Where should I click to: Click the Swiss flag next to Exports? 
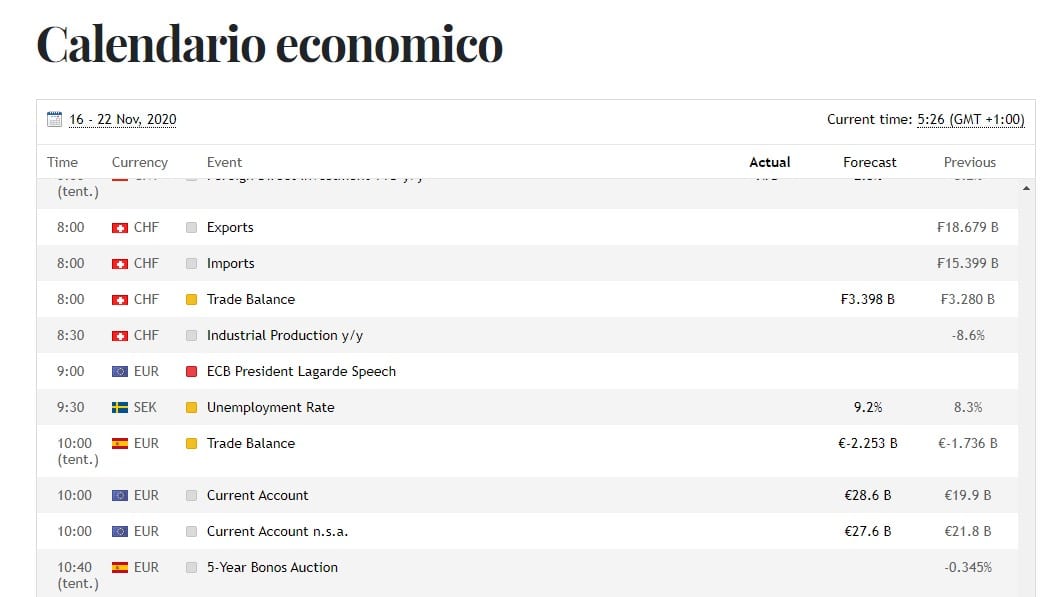[x=120, y=227]
